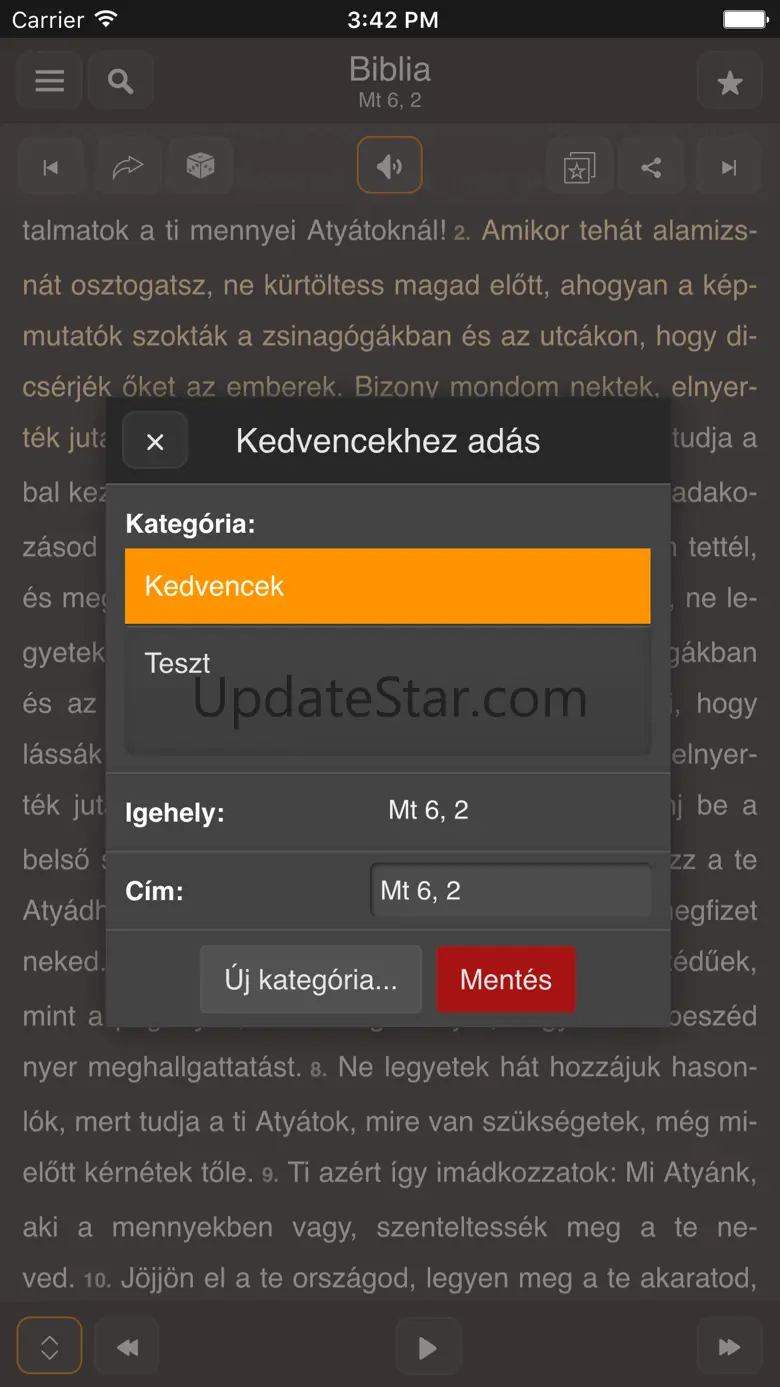The image size is (780, 1387).
Task: Select the Teszt category
Action: pos(388,663)
